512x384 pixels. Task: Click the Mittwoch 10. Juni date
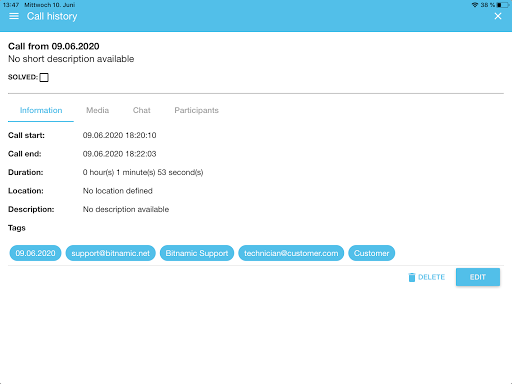50,5
